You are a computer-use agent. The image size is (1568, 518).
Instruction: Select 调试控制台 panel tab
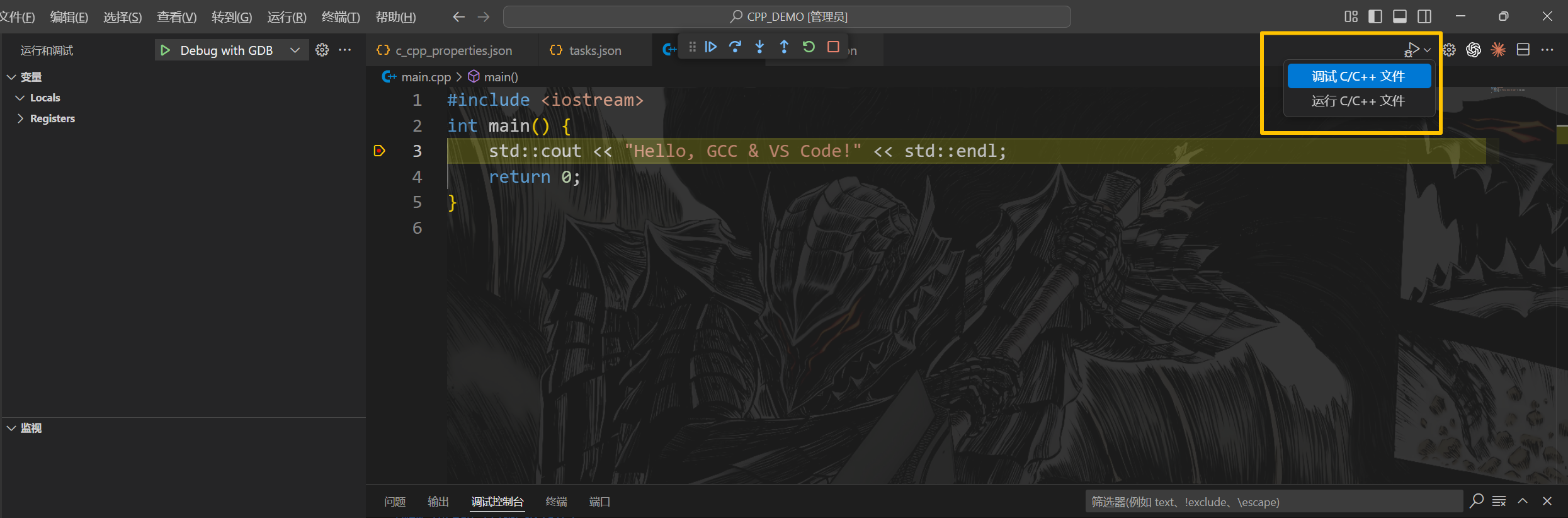497,502
